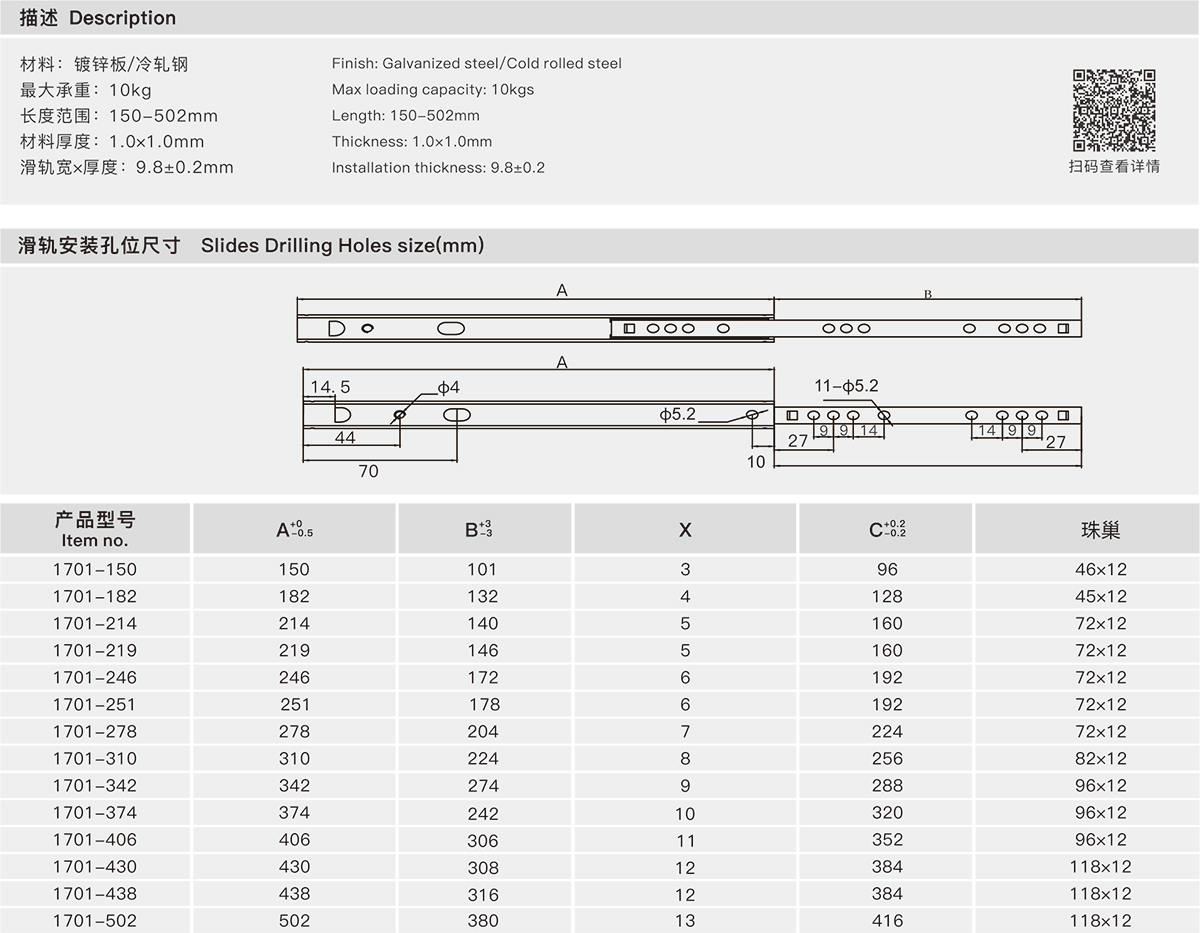Click A value '374' in 1701-374 row
This screenshot has width=1200, height=933.
[x=294, y=813]
